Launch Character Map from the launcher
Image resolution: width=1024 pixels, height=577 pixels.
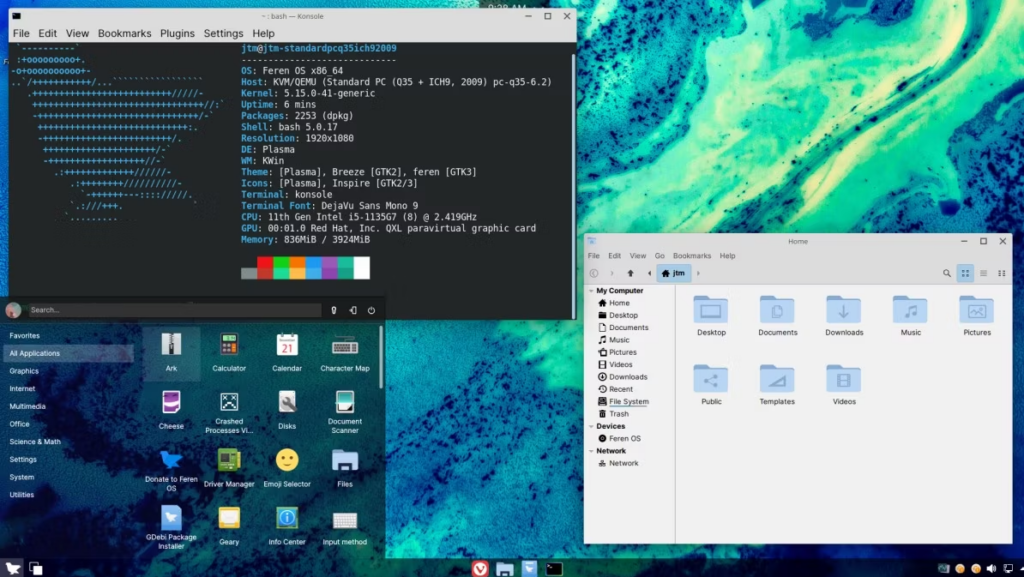click(x=345, y=352)
